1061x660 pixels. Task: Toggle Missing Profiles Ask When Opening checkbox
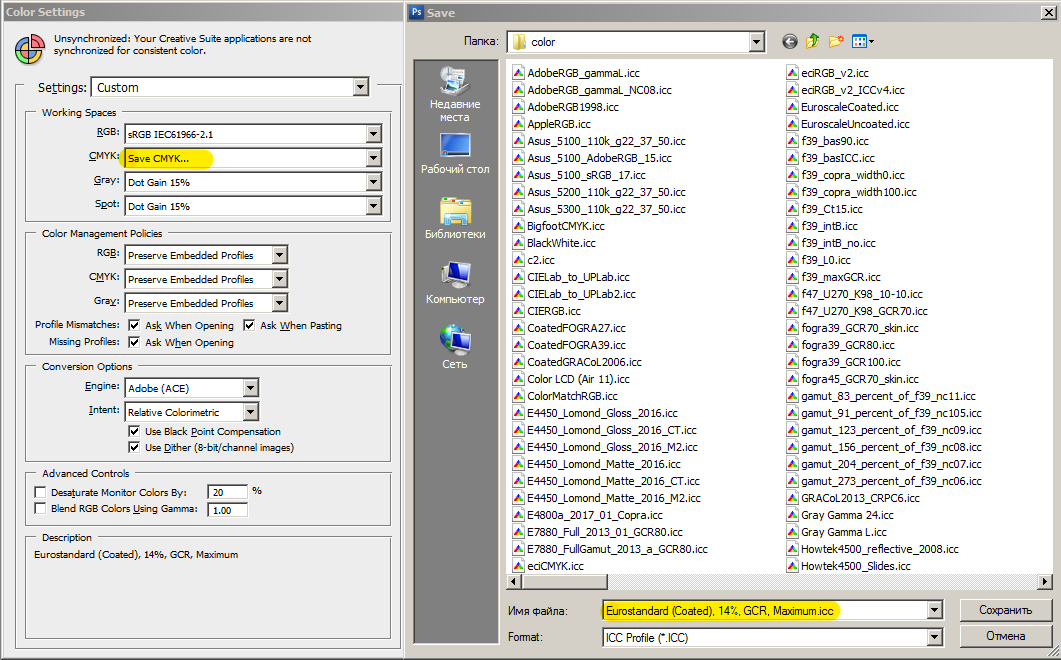click(134, 343)
